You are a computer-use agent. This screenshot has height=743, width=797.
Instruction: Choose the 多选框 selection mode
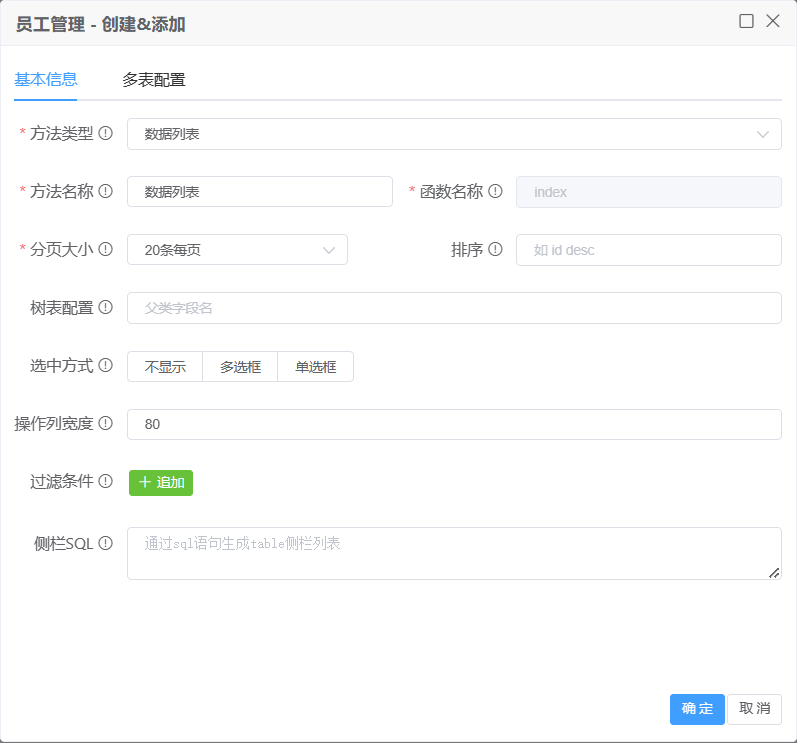pos(240,367)
